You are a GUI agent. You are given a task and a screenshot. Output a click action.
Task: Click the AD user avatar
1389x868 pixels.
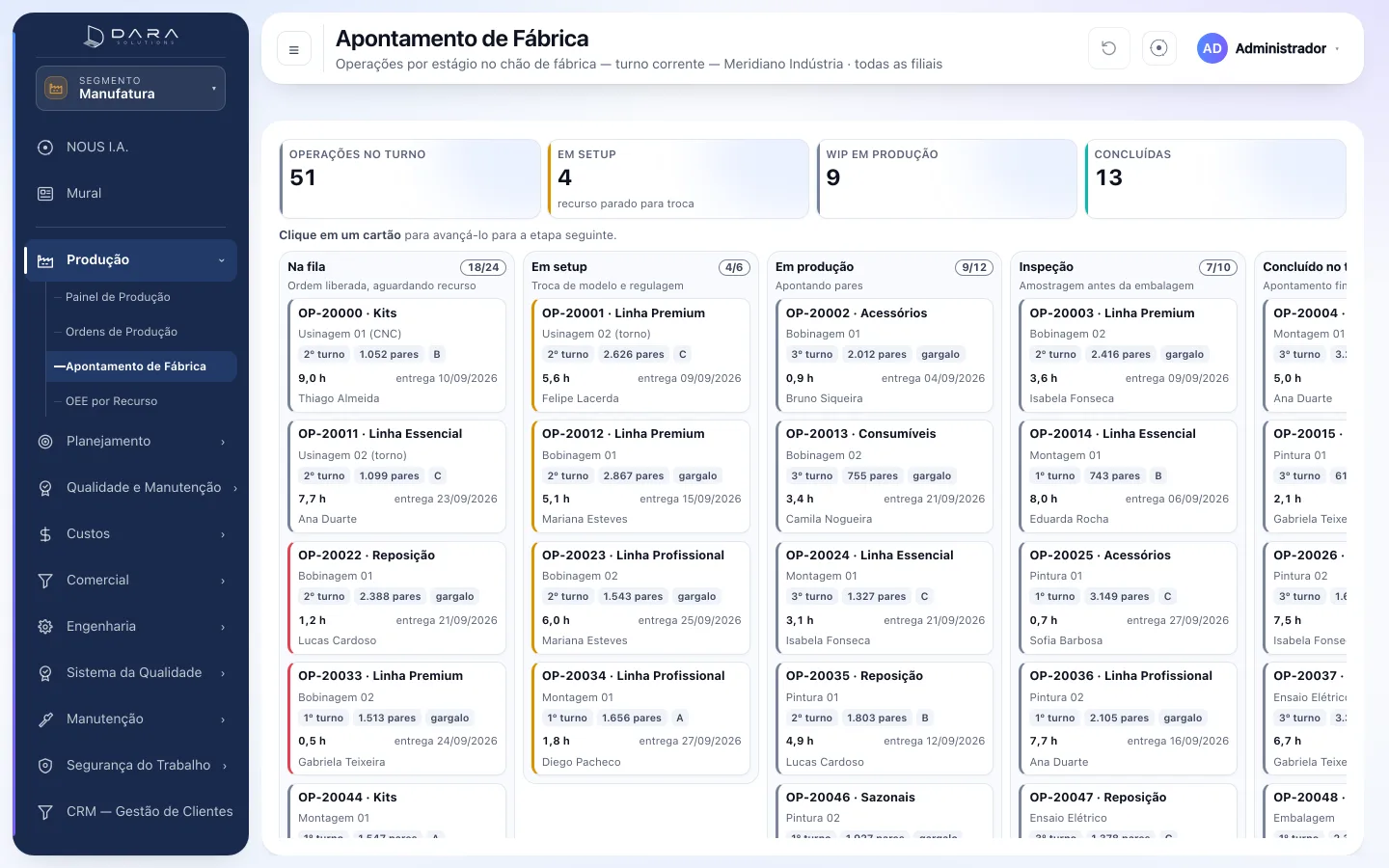click(1212, 48)
